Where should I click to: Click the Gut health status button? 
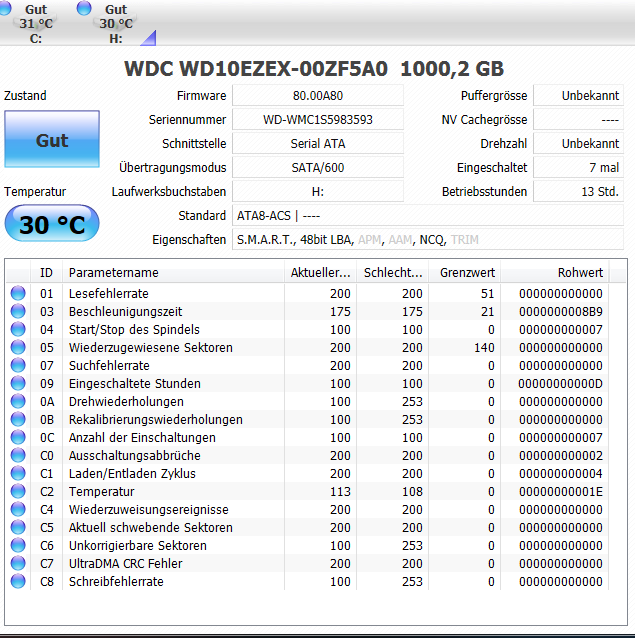(x=52, y=139)
